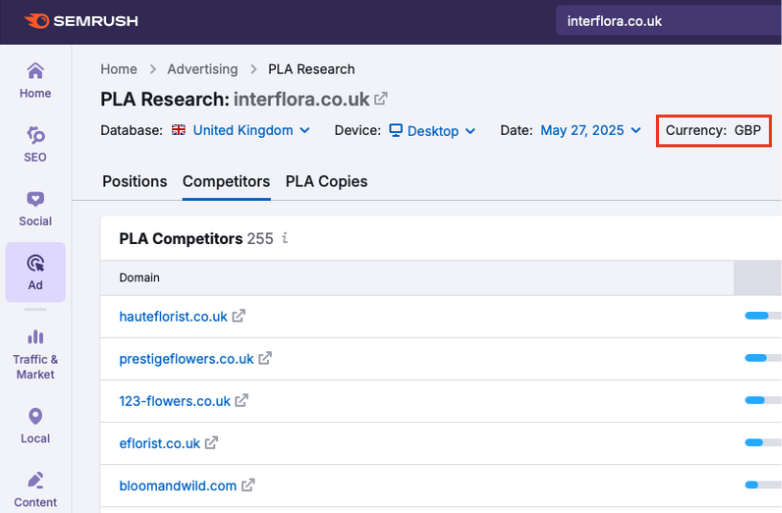The height and width of the screenshot is (513, 782).
Task: Open the bloomandwild.com competitor link
Action: (178, 485)
